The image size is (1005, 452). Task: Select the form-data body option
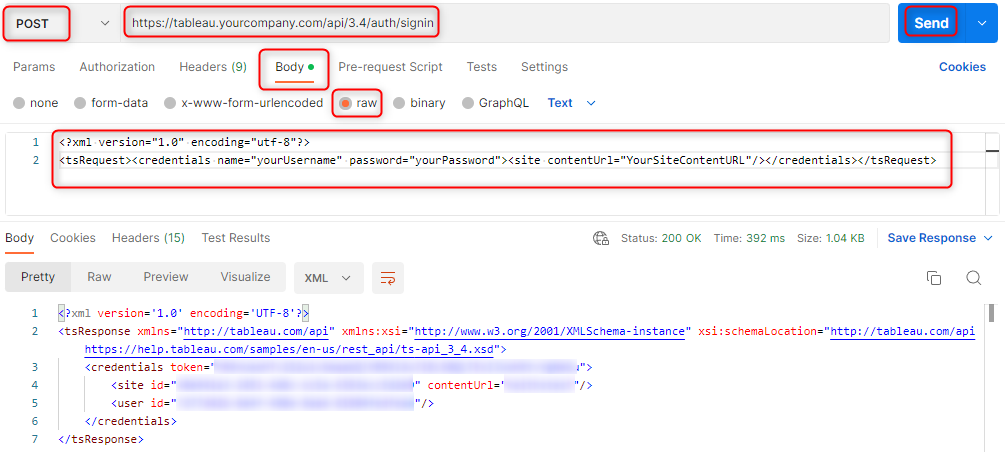[112, 103]
